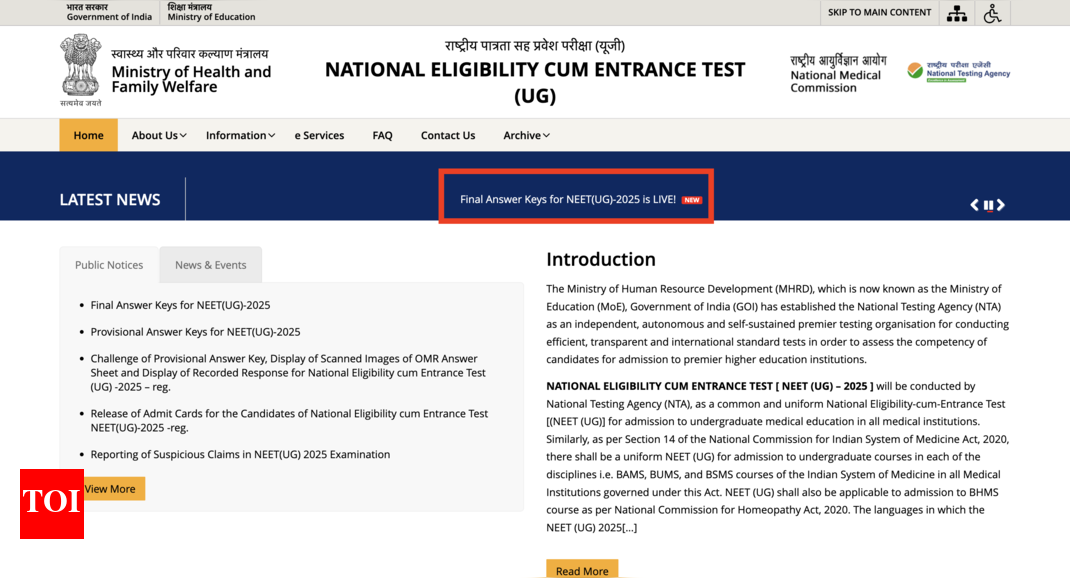
Task: Pause the latest news ticker
Action: pyautogui.click(x=988, y=205)
